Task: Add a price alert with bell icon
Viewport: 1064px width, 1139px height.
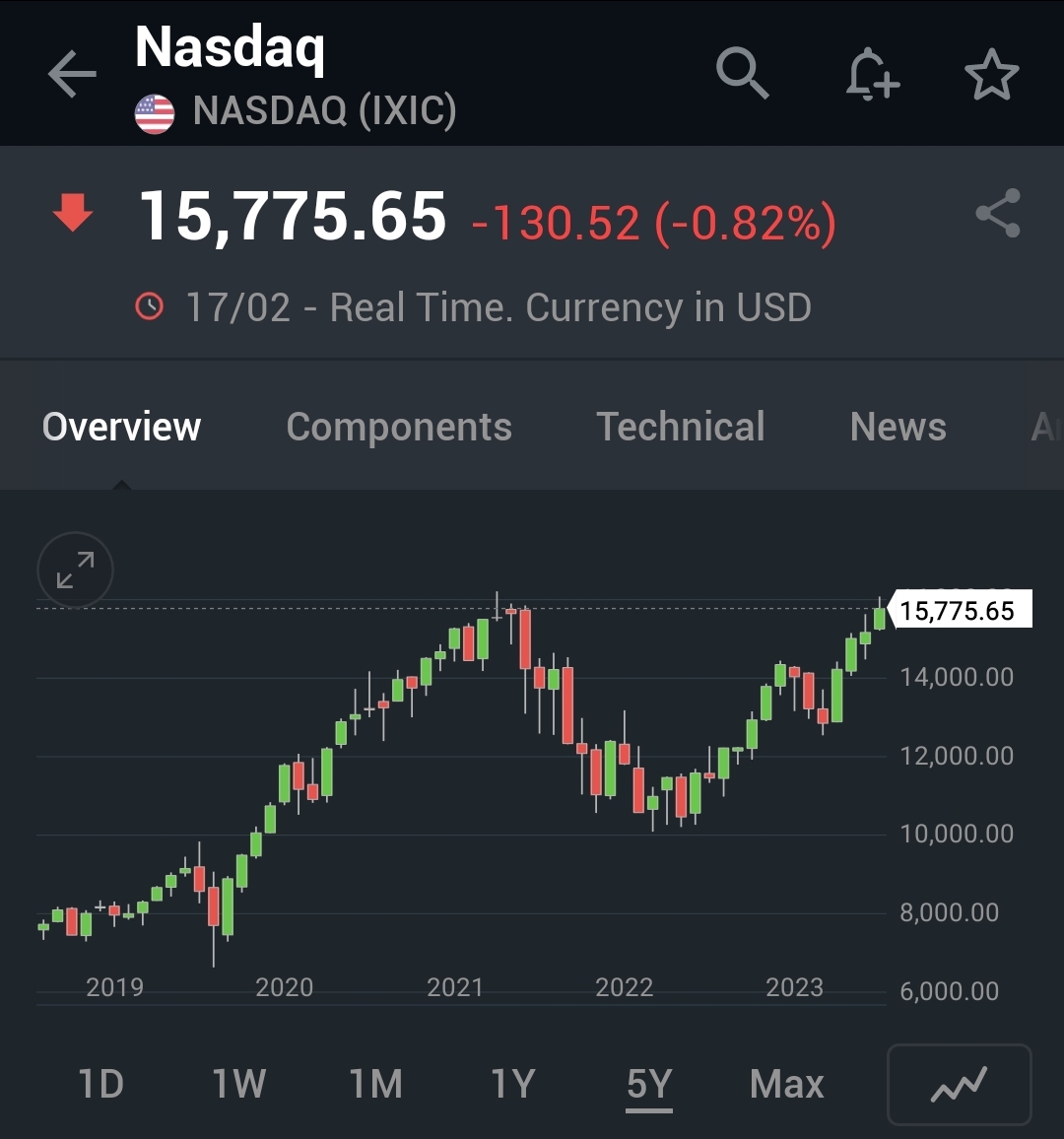Action: [x=872, y=73]
